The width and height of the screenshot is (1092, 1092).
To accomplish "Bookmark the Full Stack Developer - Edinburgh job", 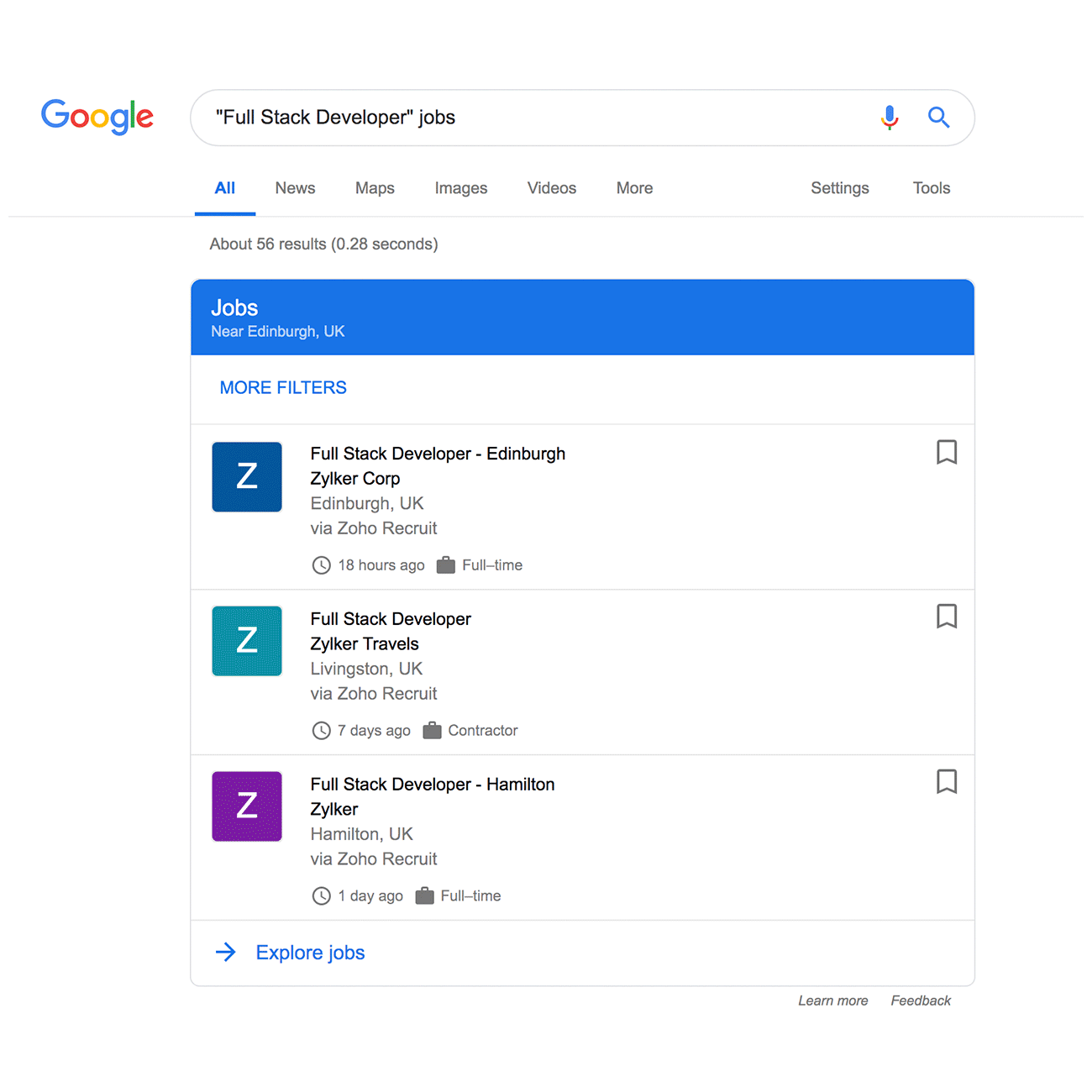I will point(947,452).
